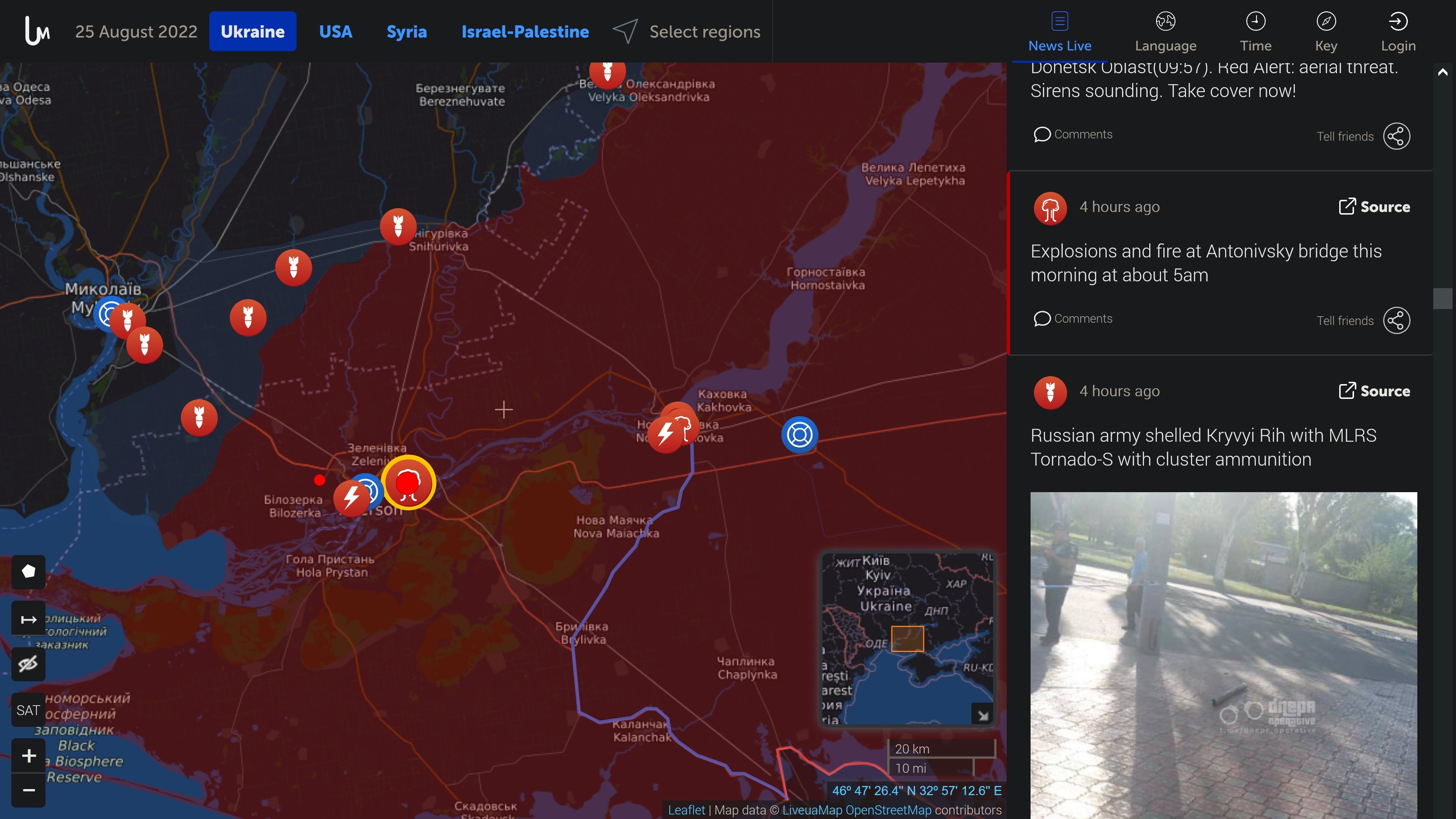Image resolution: width=1456 pixels, height=819 pixels.
Task: Click the bomb marker at Snihurivka
Action: click(398, 227)
